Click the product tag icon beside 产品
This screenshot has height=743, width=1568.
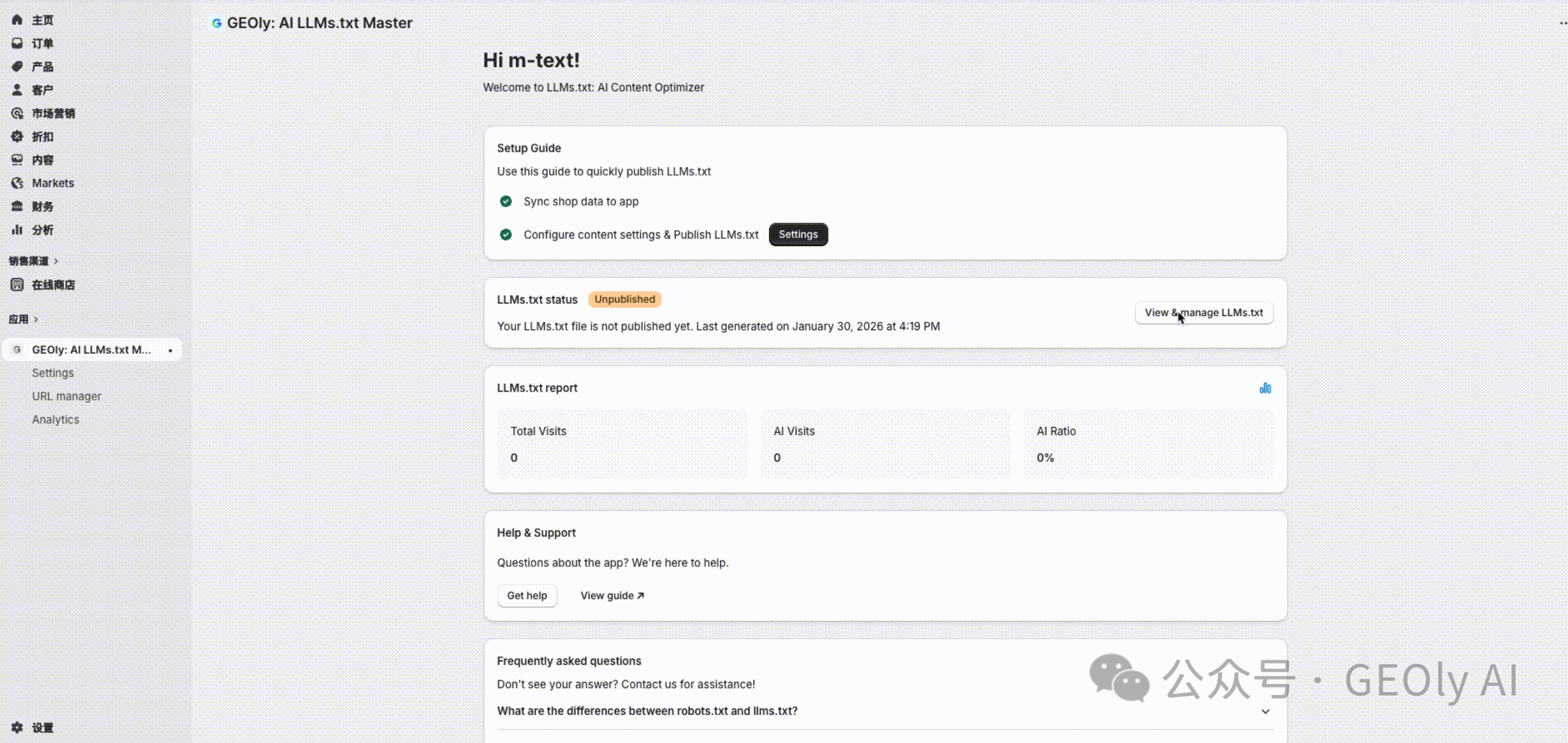17,66
